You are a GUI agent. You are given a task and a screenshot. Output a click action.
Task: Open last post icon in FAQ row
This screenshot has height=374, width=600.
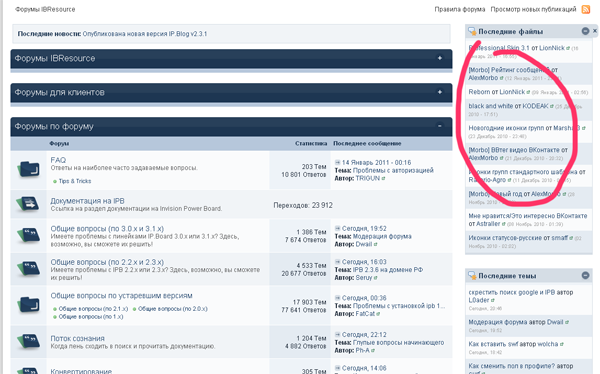[x=337, y=162]
